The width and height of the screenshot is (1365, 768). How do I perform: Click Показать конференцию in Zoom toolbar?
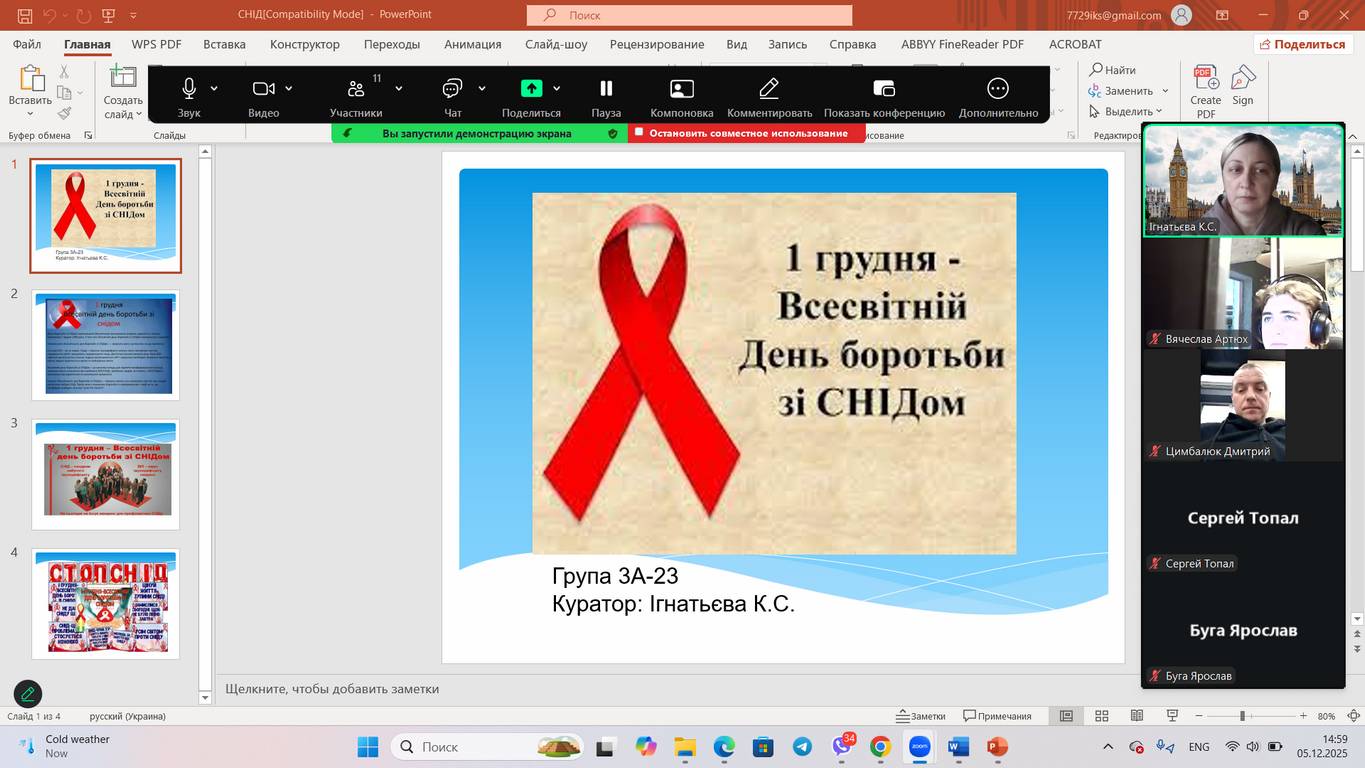point(884,89)
